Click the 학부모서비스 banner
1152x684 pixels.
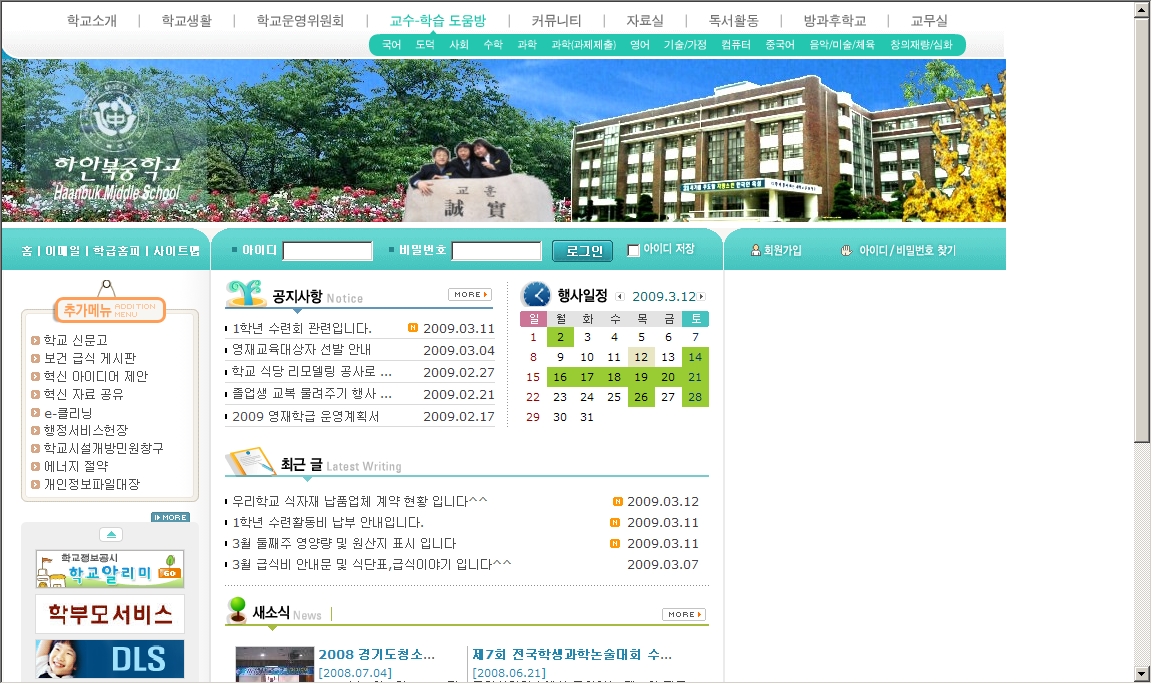(110, 613)
